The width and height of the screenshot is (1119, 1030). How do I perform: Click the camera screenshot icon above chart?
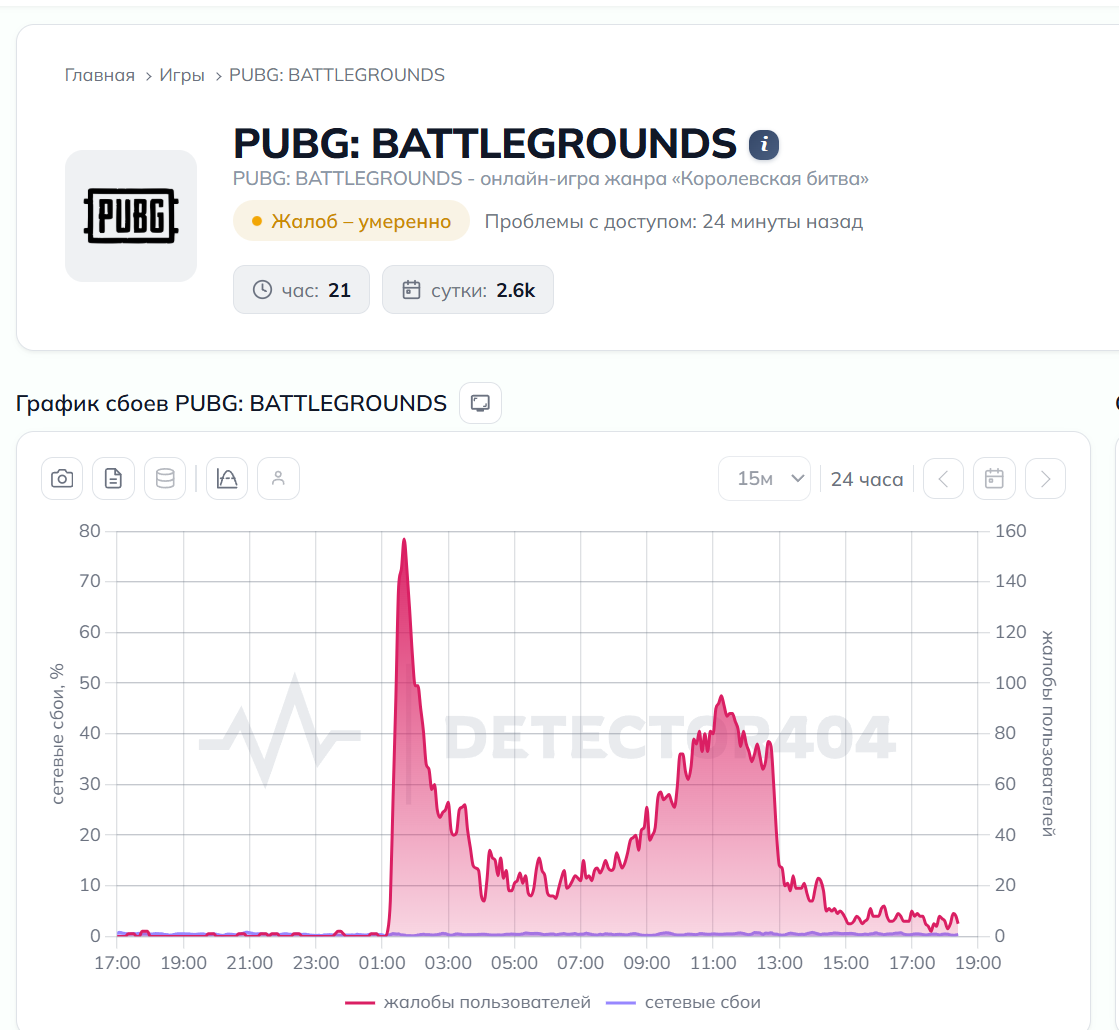[x=62, y=478]
